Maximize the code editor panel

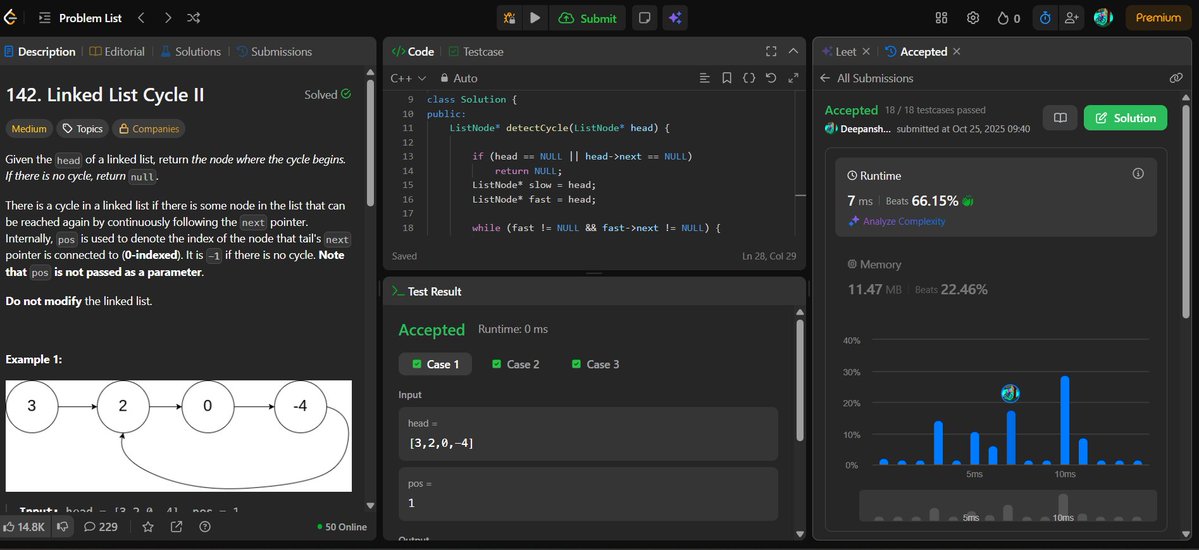pos(771,52)
